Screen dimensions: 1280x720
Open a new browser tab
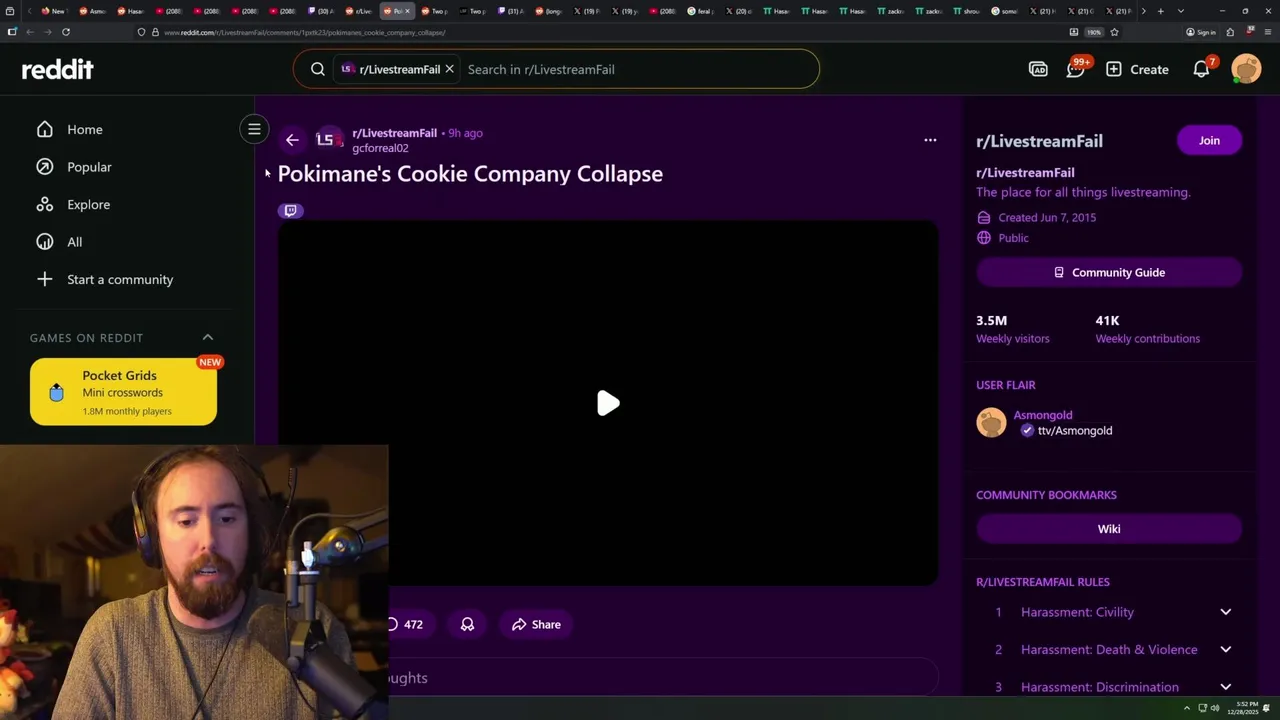[1160, 11]
